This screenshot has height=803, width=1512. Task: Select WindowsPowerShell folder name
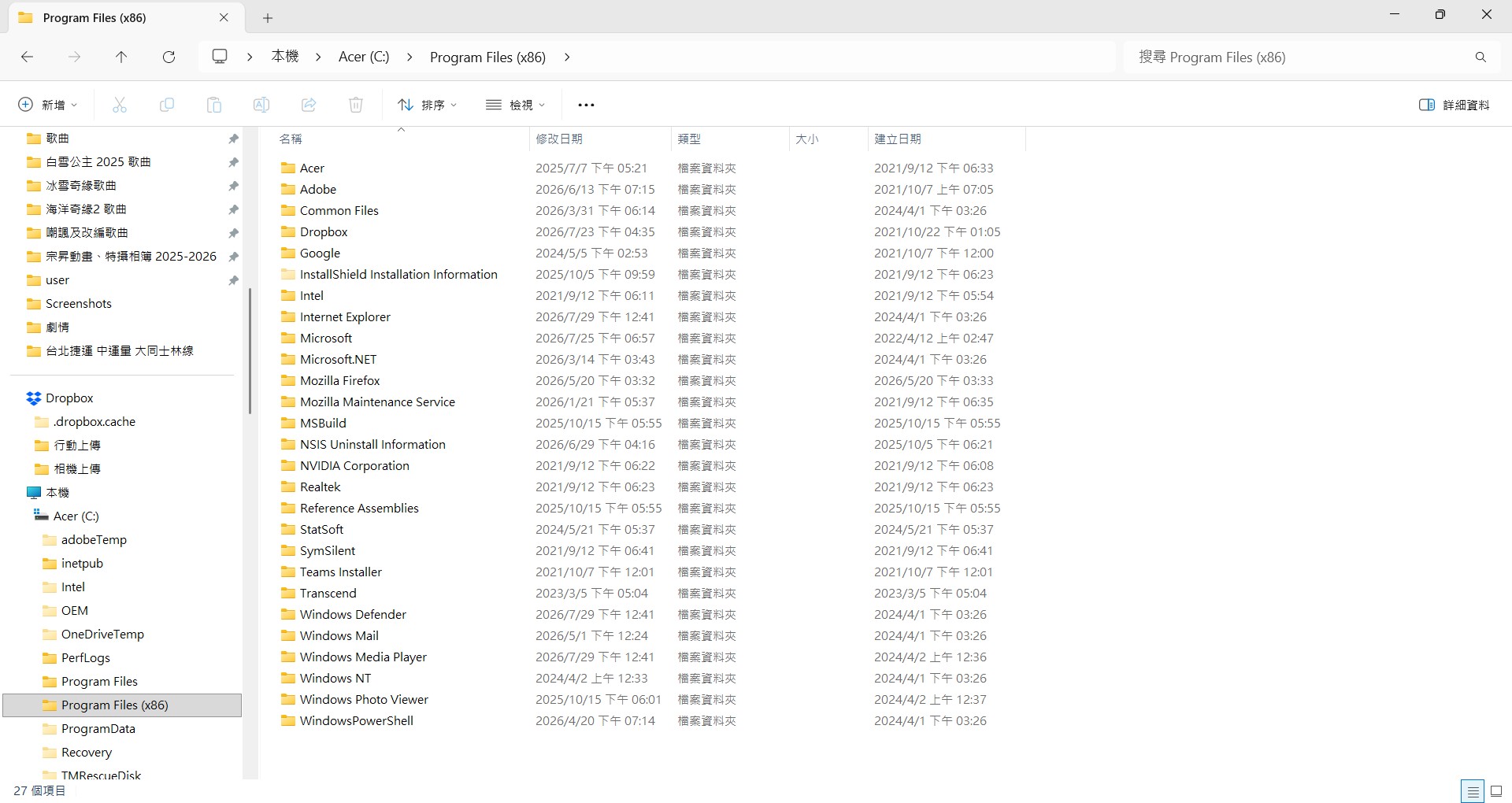pos(357,720)
